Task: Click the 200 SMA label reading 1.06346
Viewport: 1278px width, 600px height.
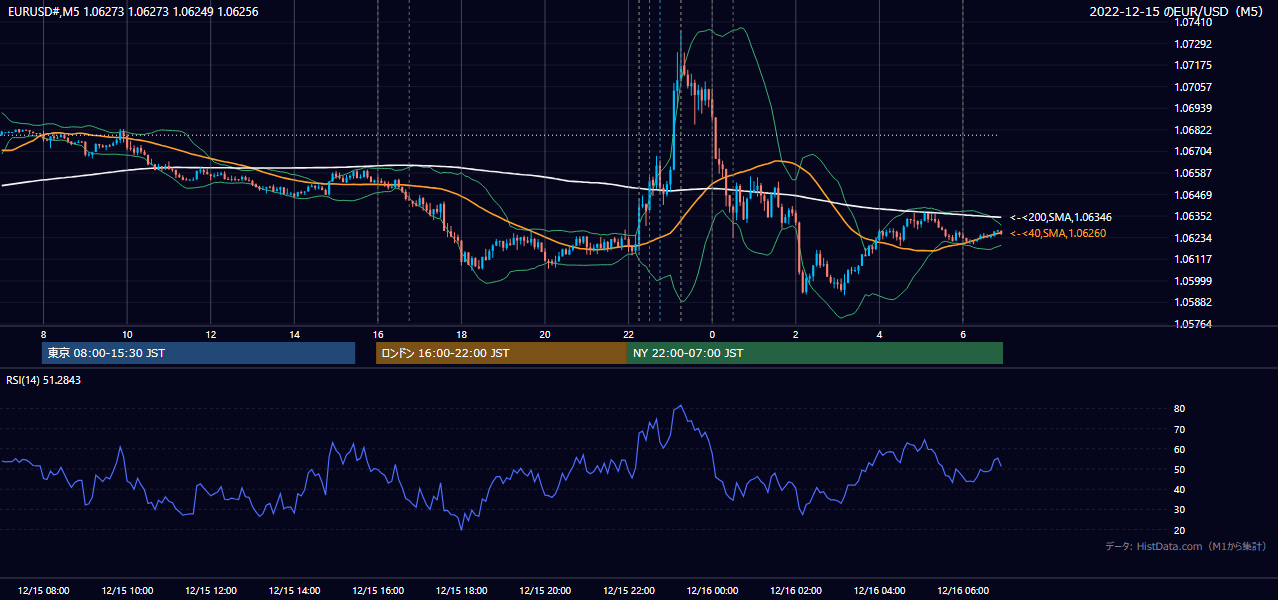Action: [1061, 217]
